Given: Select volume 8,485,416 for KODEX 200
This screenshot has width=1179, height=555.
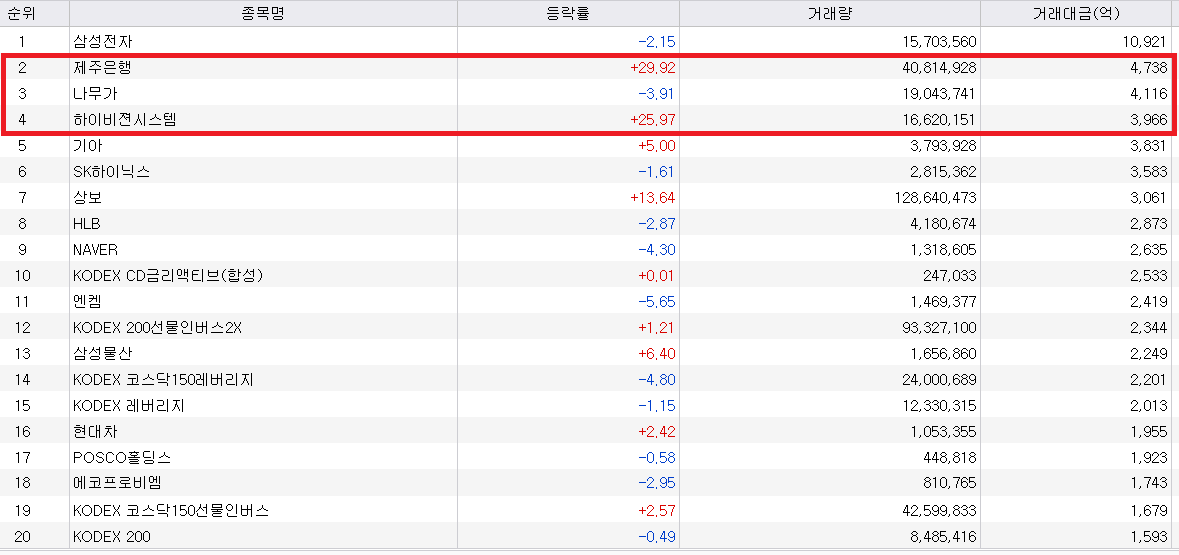Looking at the screenshot, I should [943, 537].
